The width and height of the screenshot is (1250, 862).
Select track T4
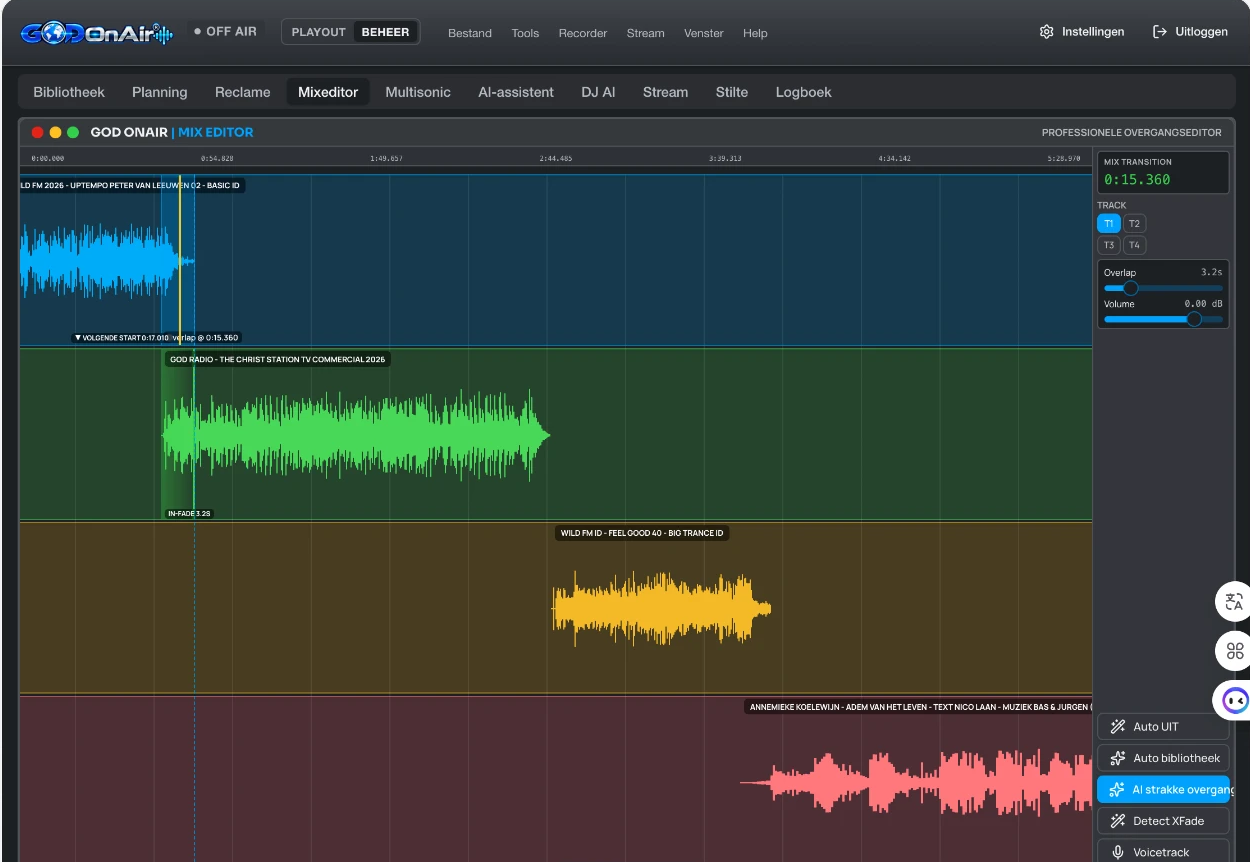click(1134, 245)
